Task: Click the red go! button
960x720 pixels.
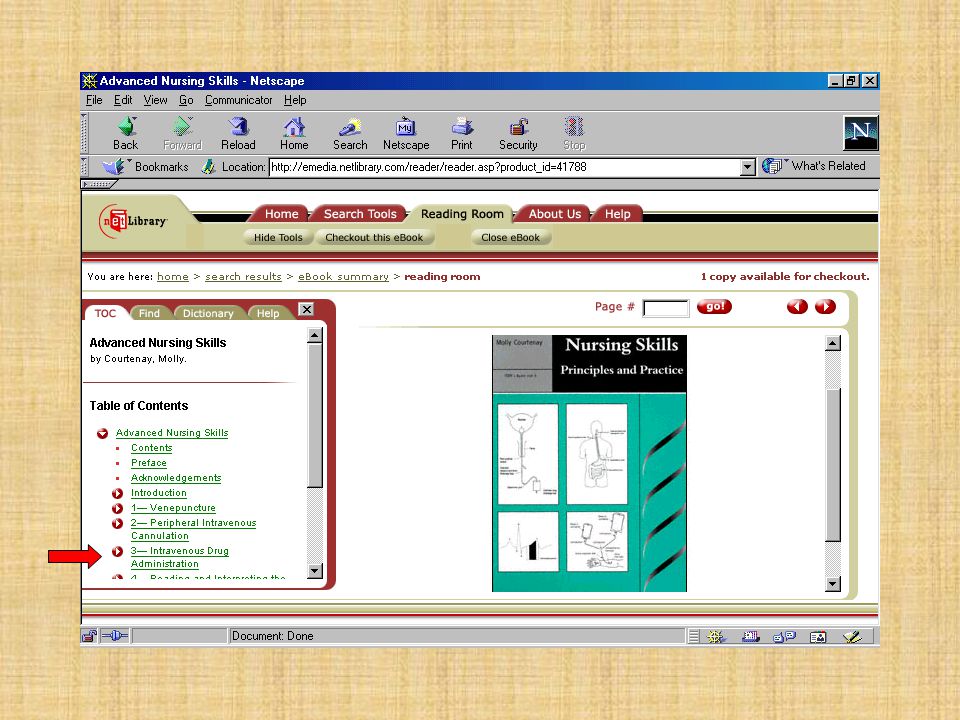Action: [x=714, y=307]
